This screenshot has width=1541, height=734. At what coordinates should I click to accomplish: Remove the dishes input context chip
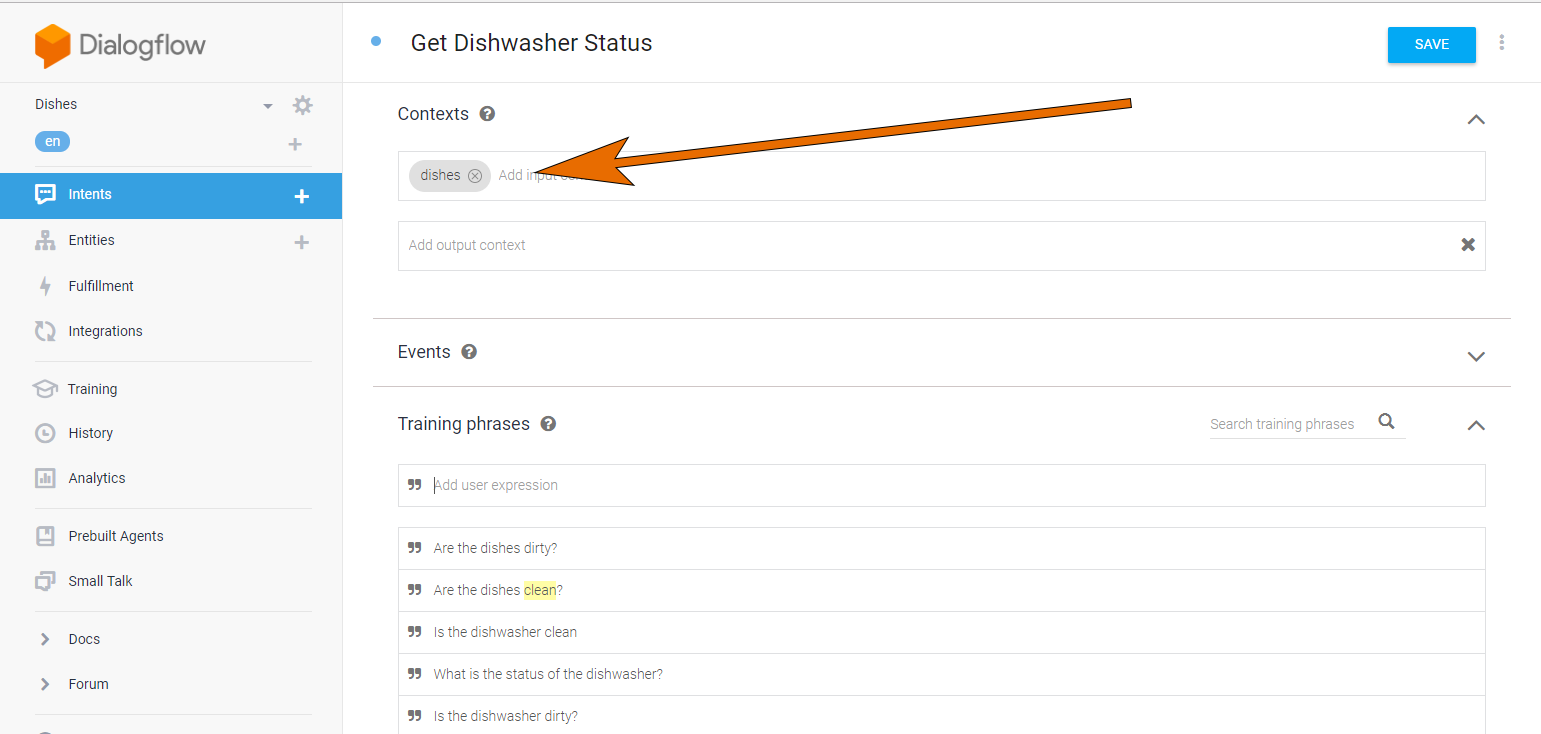point(475,176)
